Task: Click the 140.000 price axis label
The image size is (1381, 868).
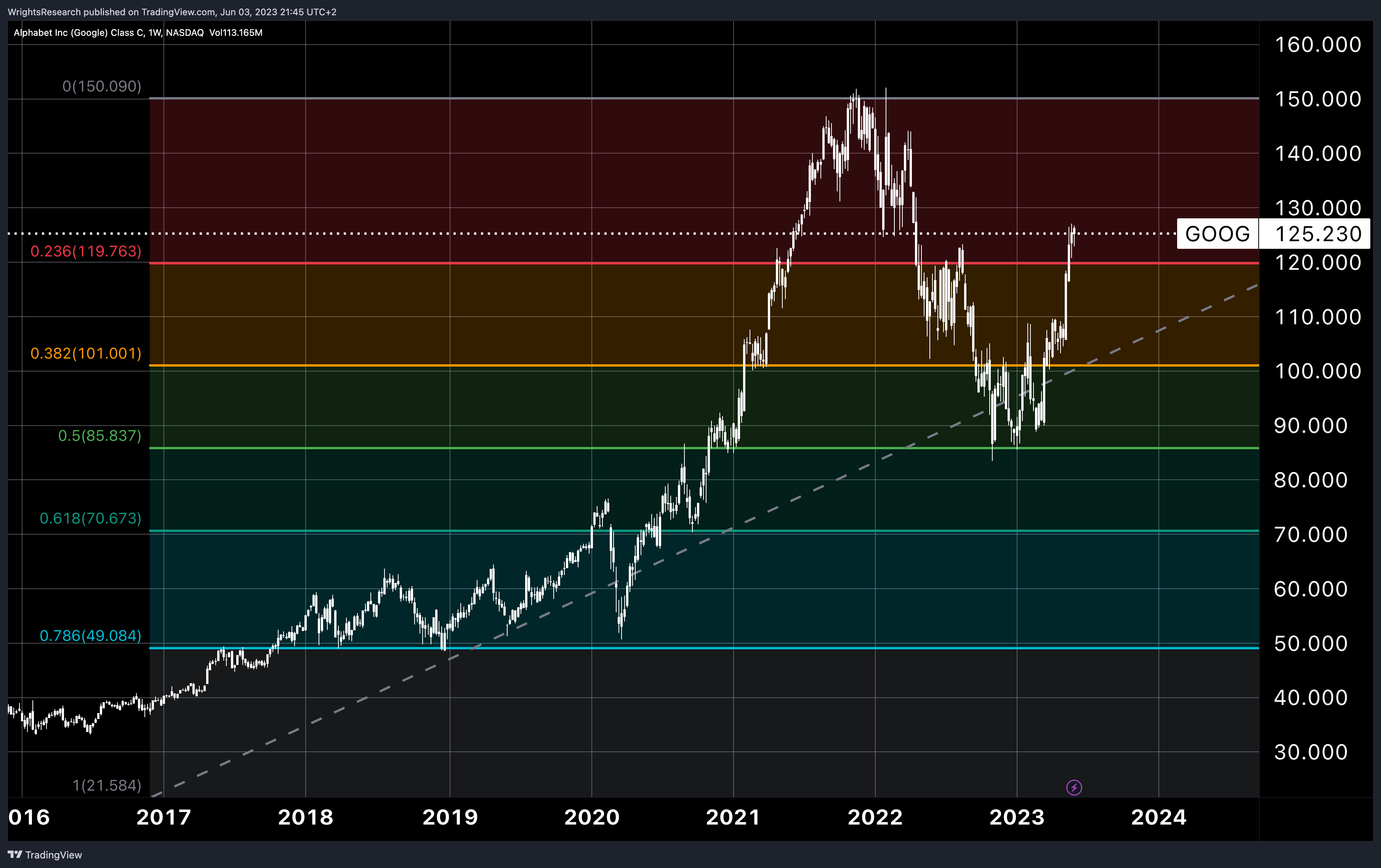Action: (x=1317, y=154)
